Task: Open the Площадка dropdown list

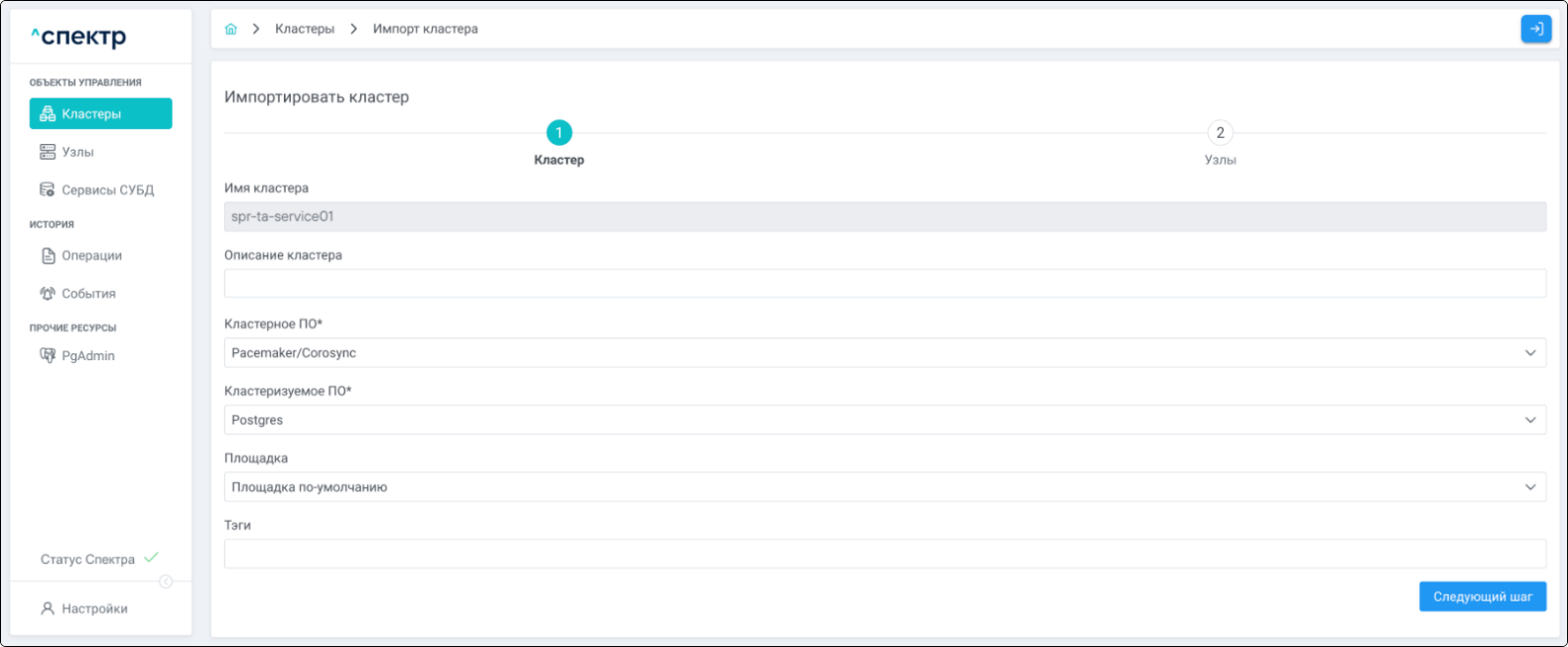Action: 884,487
